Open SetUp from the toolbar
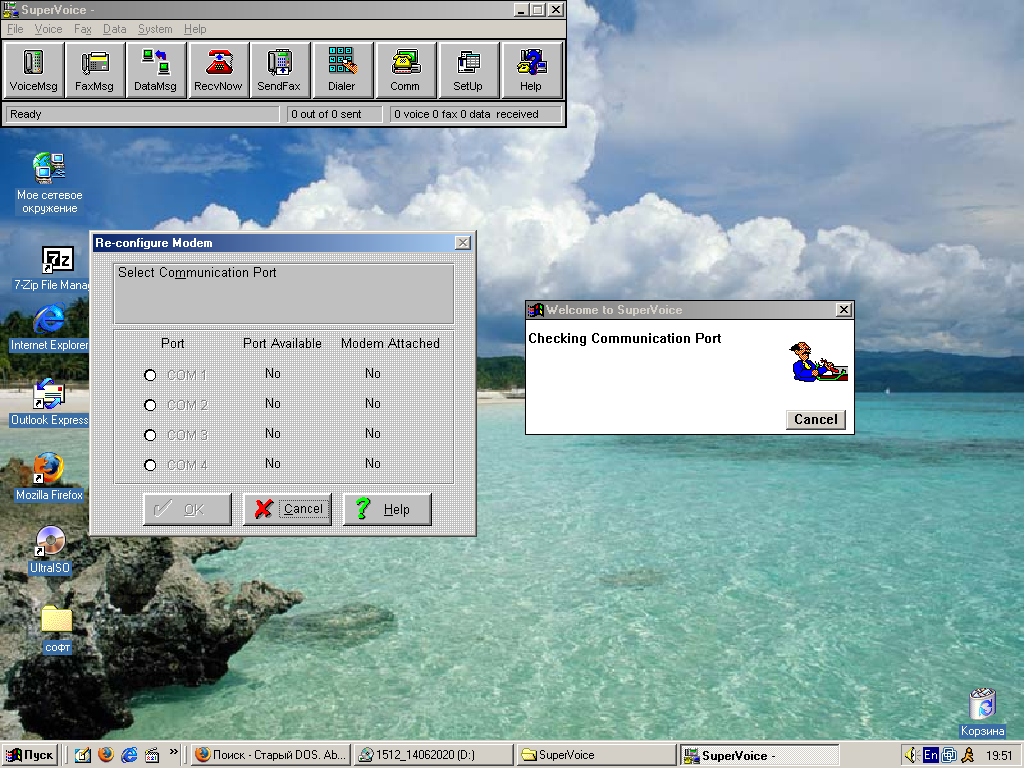 [x=468, y=70]
